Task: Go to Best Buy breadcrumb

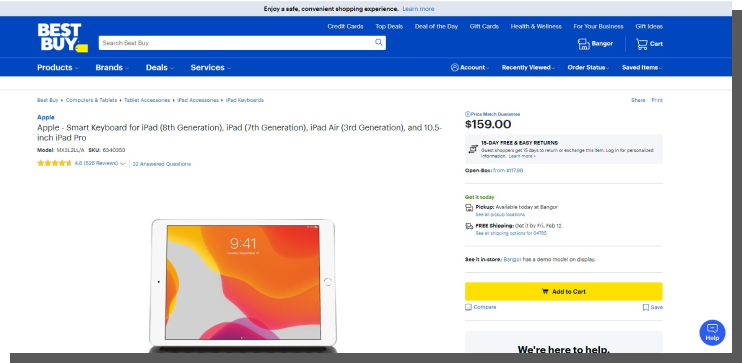Action: coord(48,100)
